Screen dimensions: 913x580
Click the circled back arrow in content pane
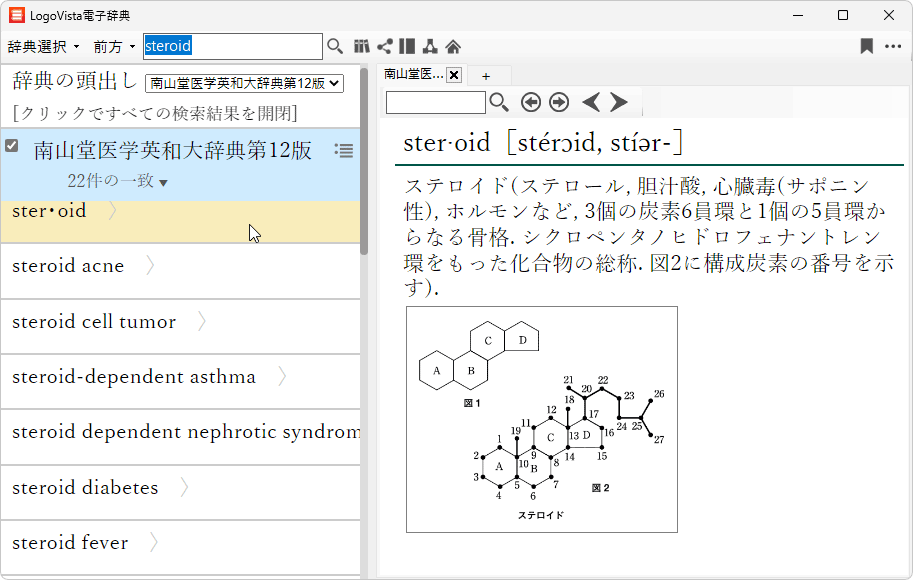point(531,102)
